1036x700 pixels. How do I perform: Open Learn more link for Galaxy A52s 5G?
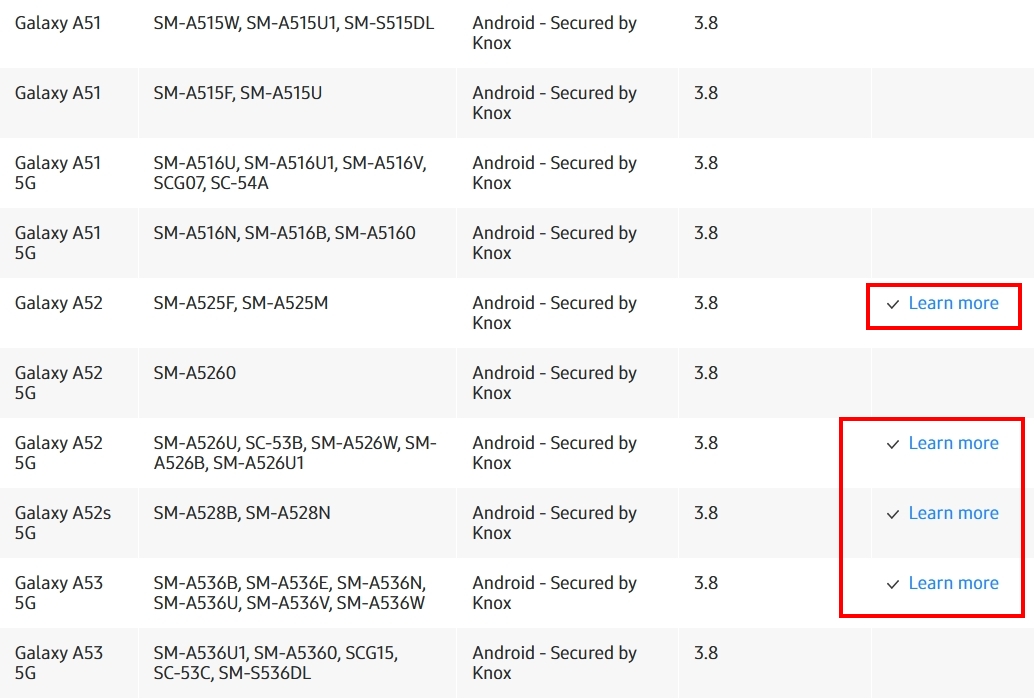point(953,514)
